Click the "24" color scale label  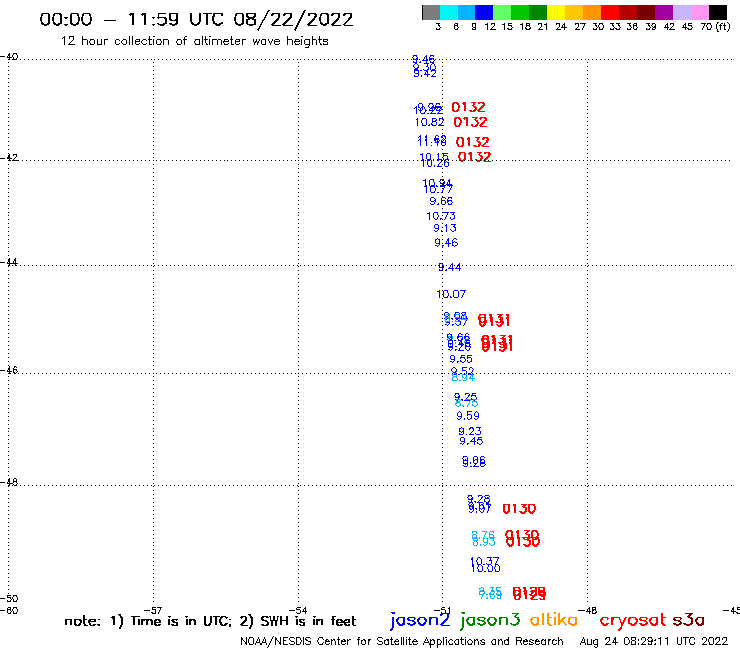[x=561, y=26]
